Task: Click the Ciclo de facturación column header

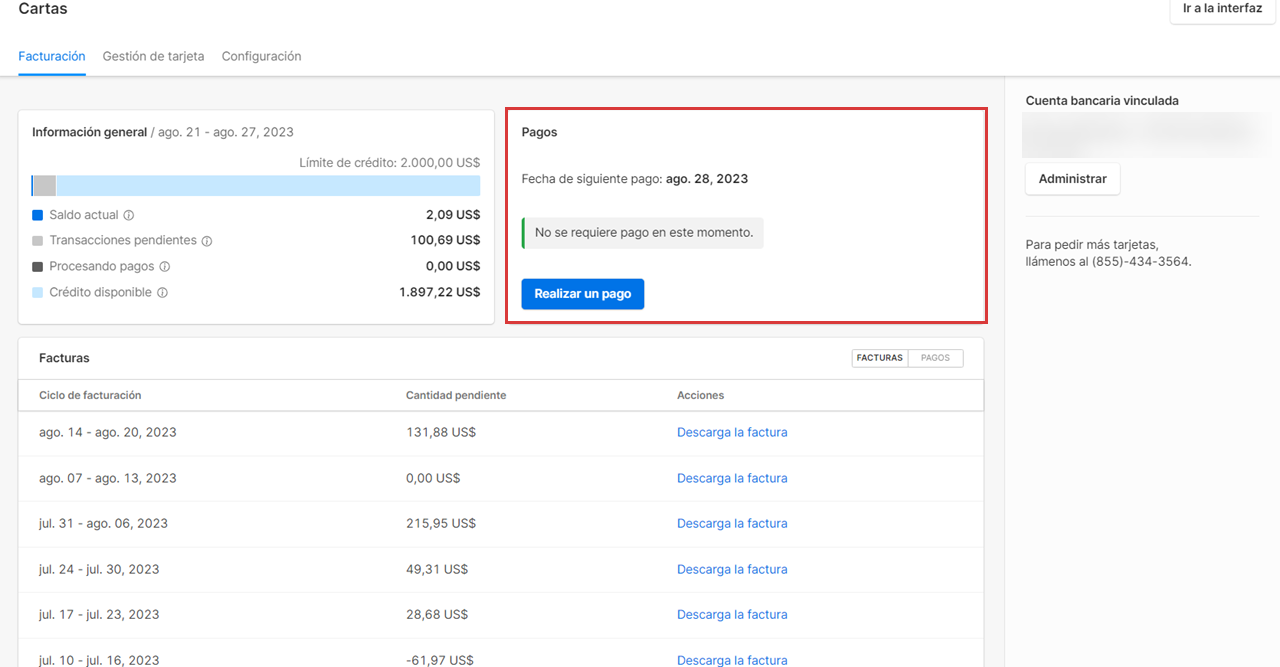Action: tap(90, 395)
